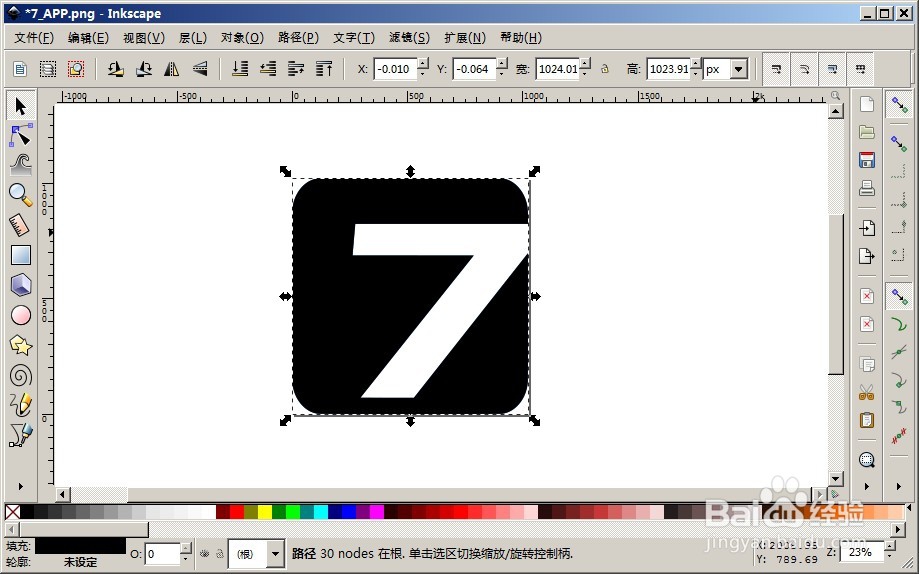Flip selection horizontally

click(x=172, y=69)
